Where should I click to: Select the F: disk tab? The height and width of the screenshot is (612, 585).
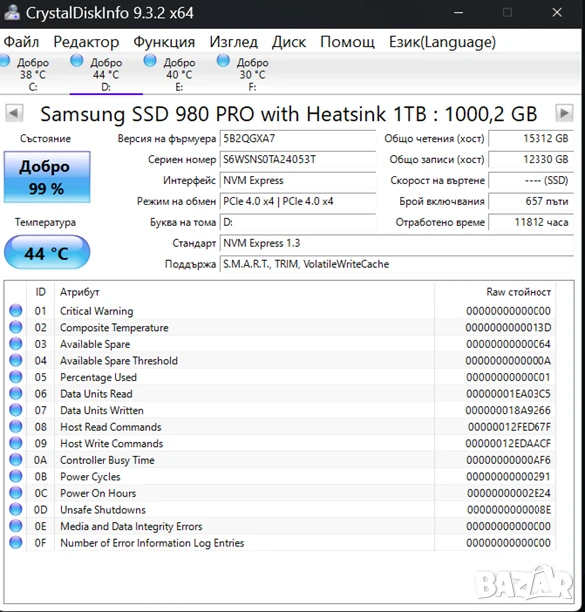click(252, 74)
